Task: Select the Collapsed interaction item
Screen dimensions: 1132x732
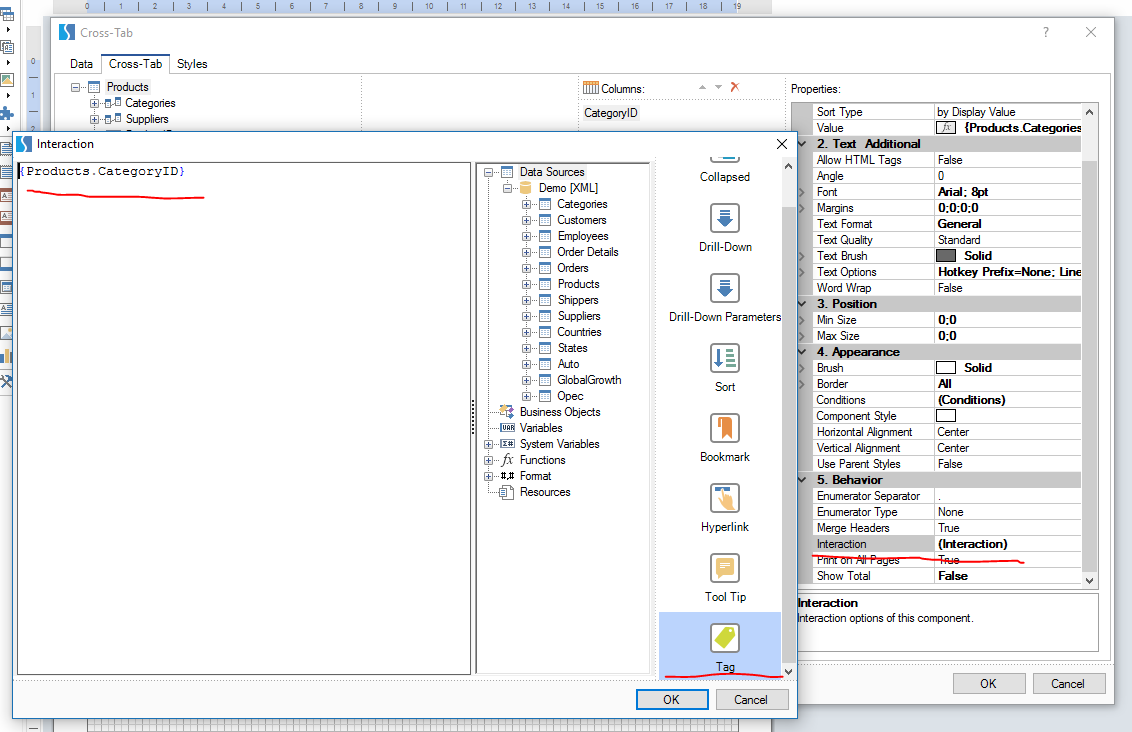Action: (x=725, y=171)
